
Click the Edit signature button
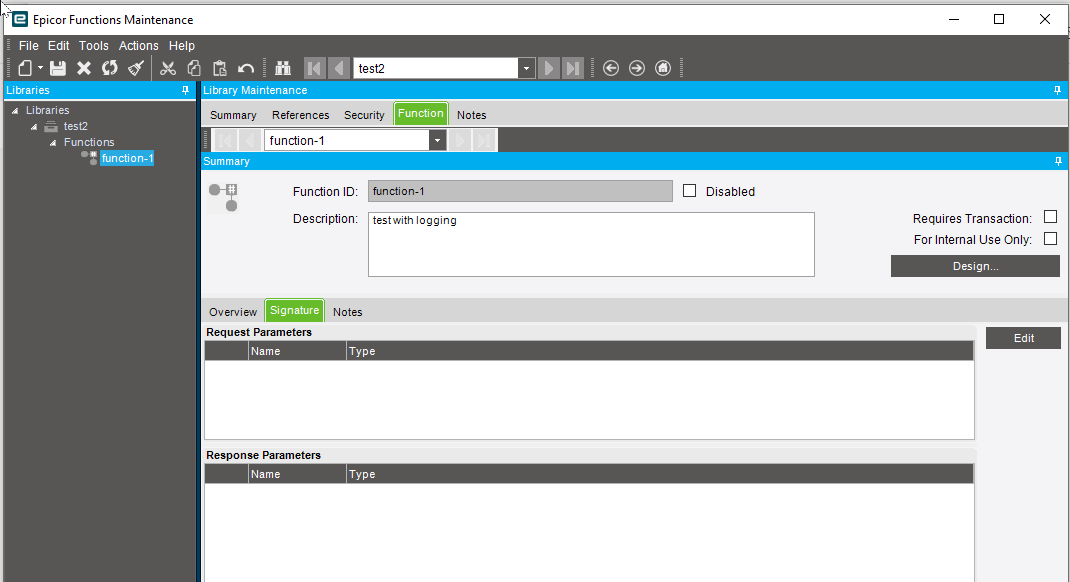(1024, 338)
